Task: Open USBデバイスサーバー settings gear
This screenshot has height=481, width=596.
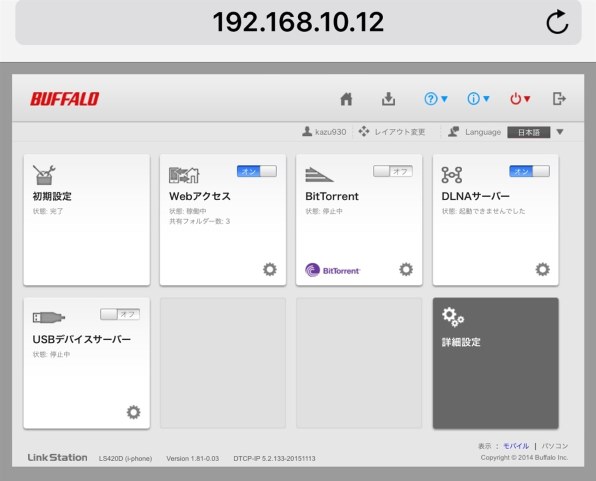Action: (x=133, y=412)
